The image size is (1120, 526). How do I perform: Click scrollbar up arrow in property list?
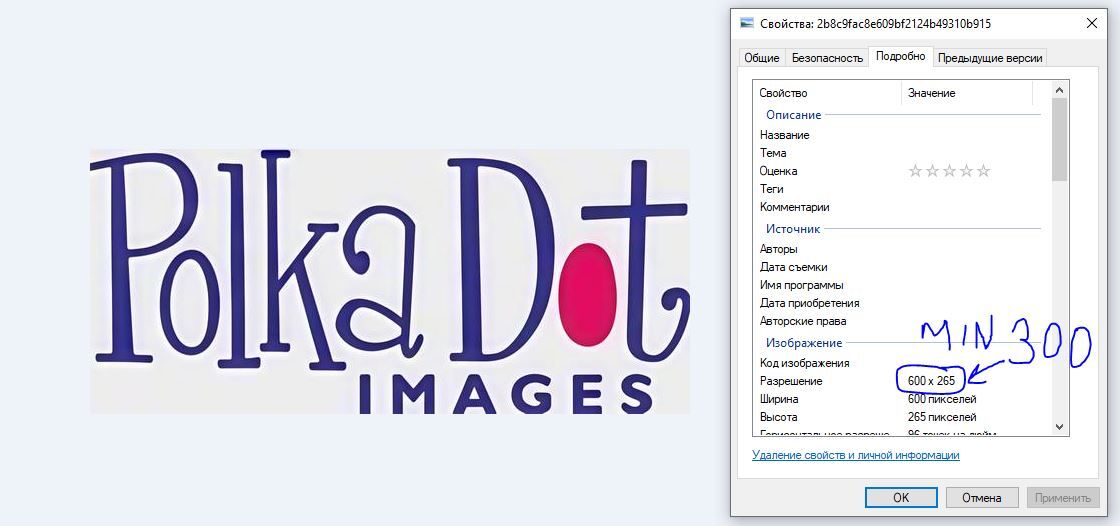coord(1059,90)
